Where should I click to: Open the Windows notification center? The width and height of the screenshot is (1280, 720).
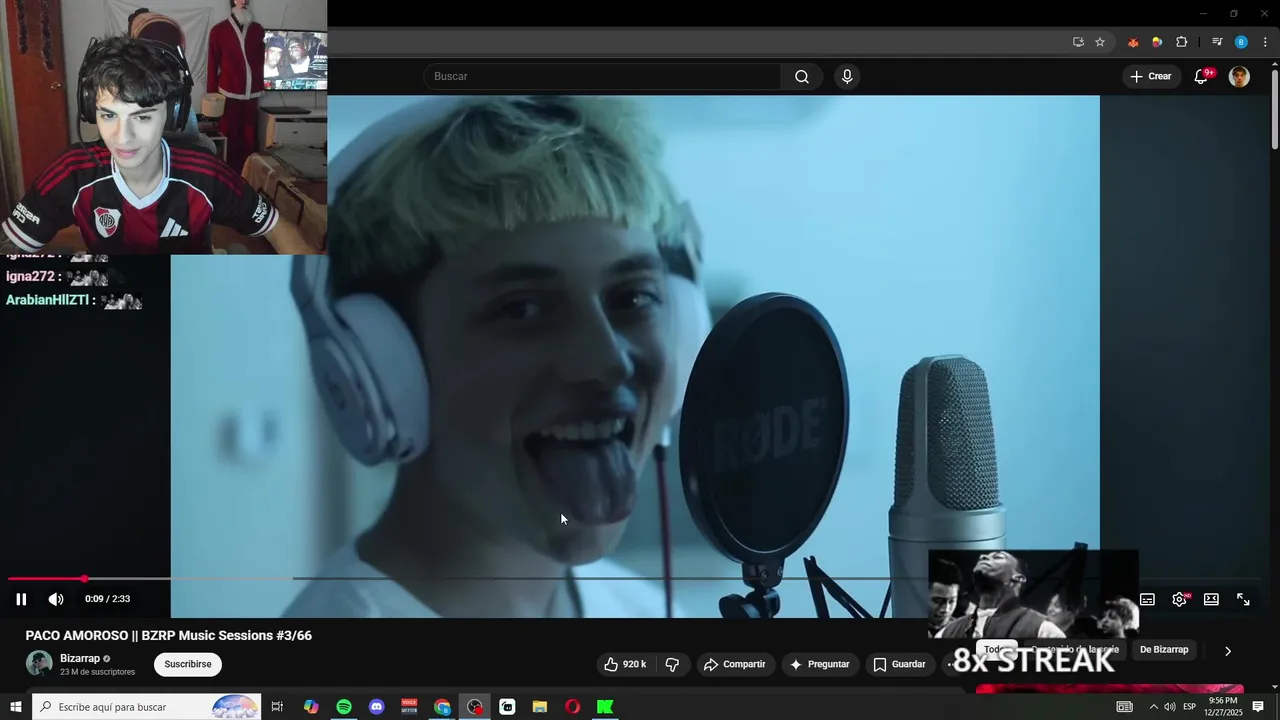pyautogui.click(x=1258, y=707)
